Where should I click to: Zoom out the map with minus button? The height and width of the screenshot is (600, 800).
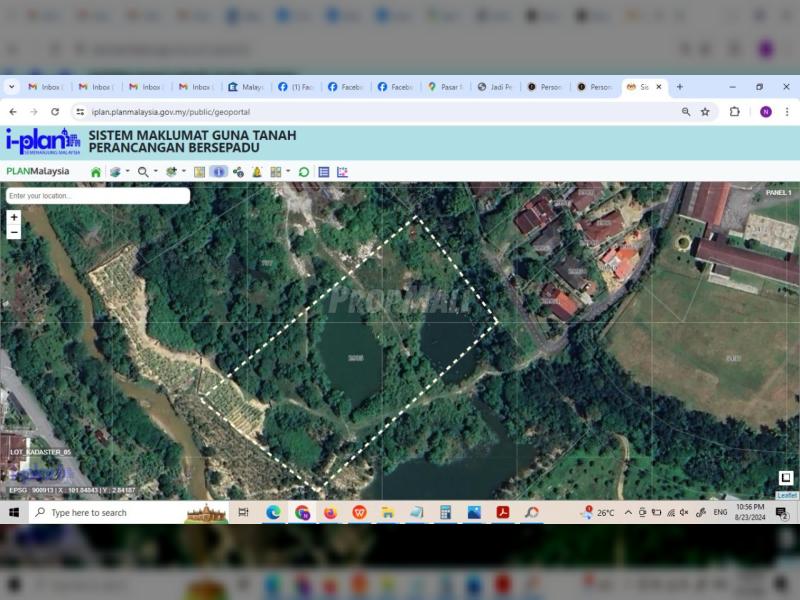click(x=14, y=232)
